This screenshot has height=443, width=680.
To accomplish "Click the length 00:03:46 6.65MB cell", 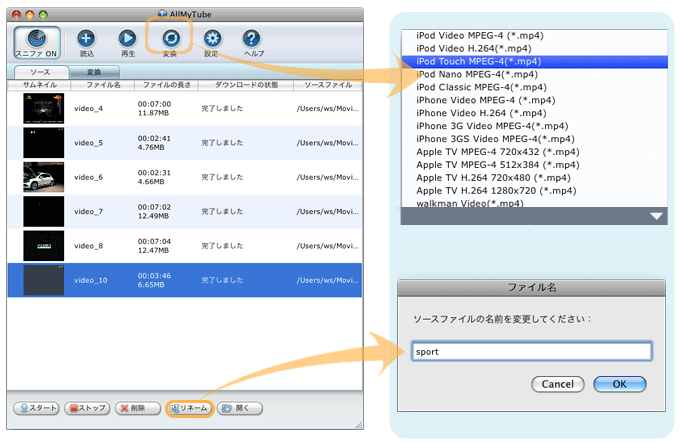I will pos(154,280).
